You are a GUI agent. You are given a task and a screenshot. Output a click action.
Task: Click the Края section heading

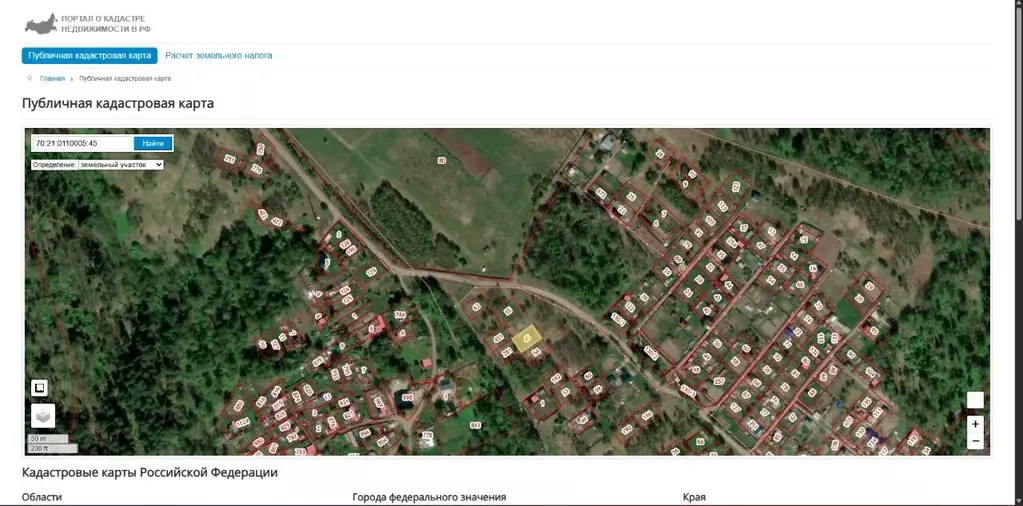pyautogui.click(x=694, y=498)
